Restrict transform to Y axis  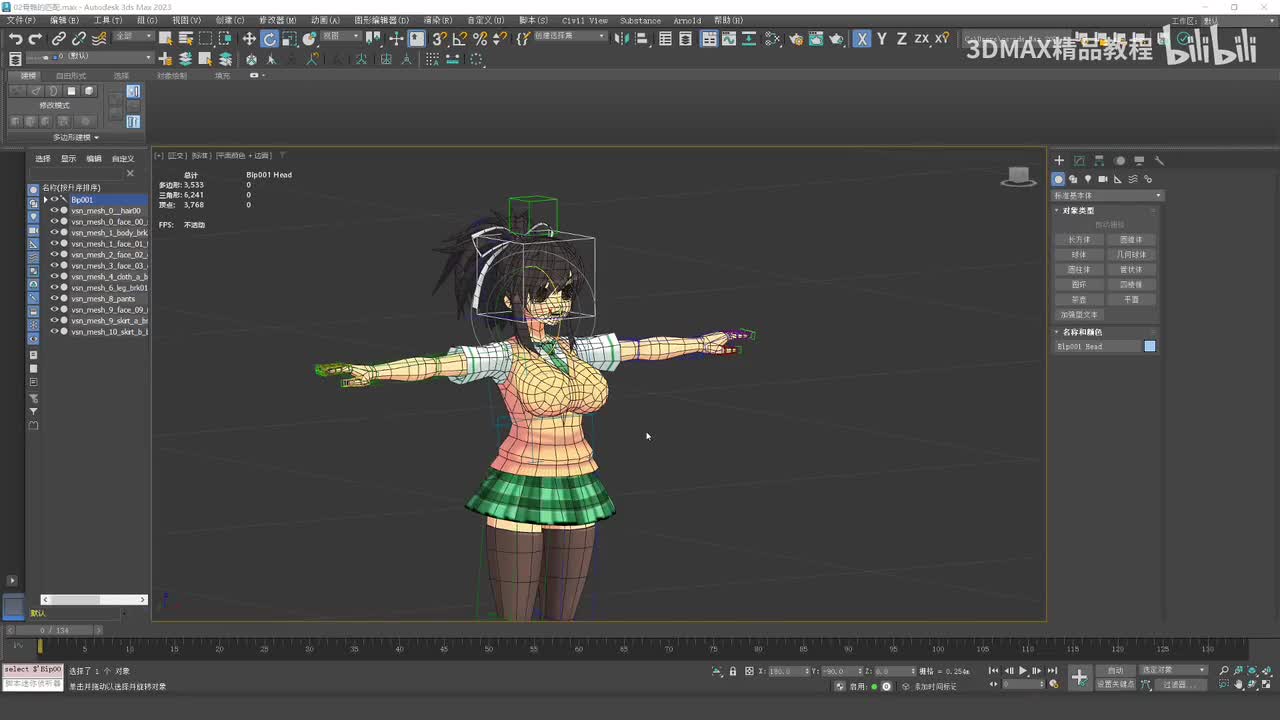point(882,39)
